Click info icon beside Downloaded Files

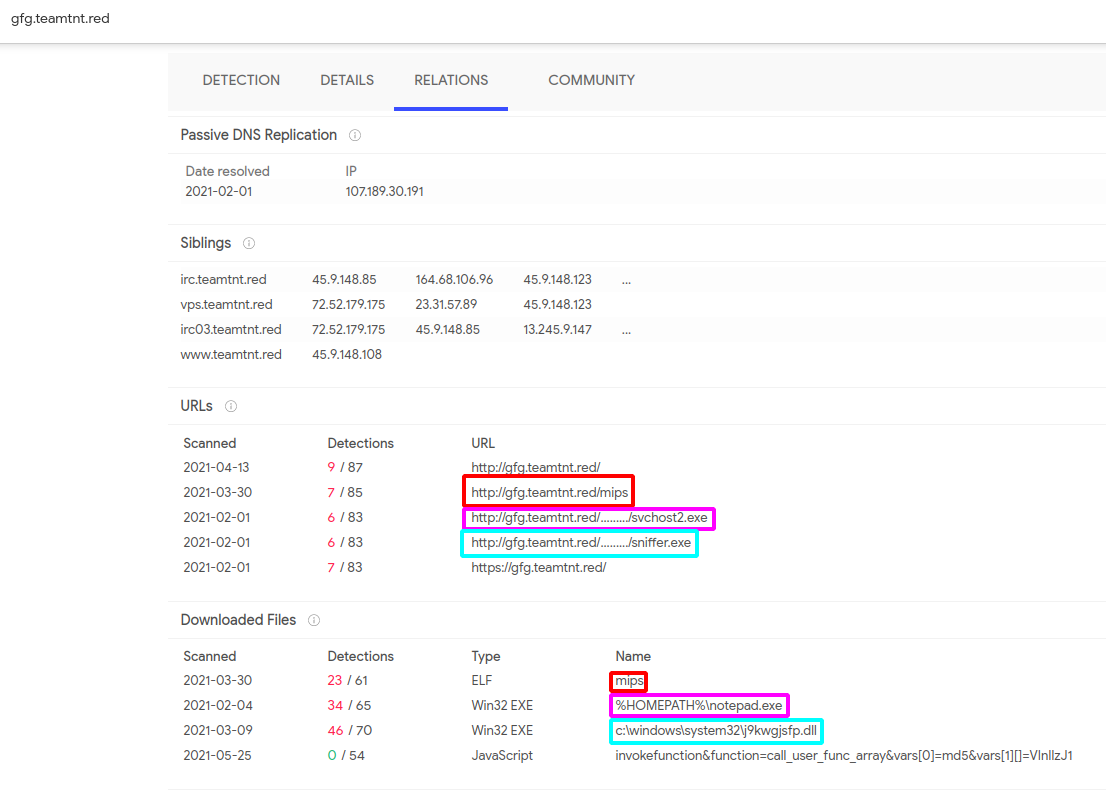[x=314, y=620]
